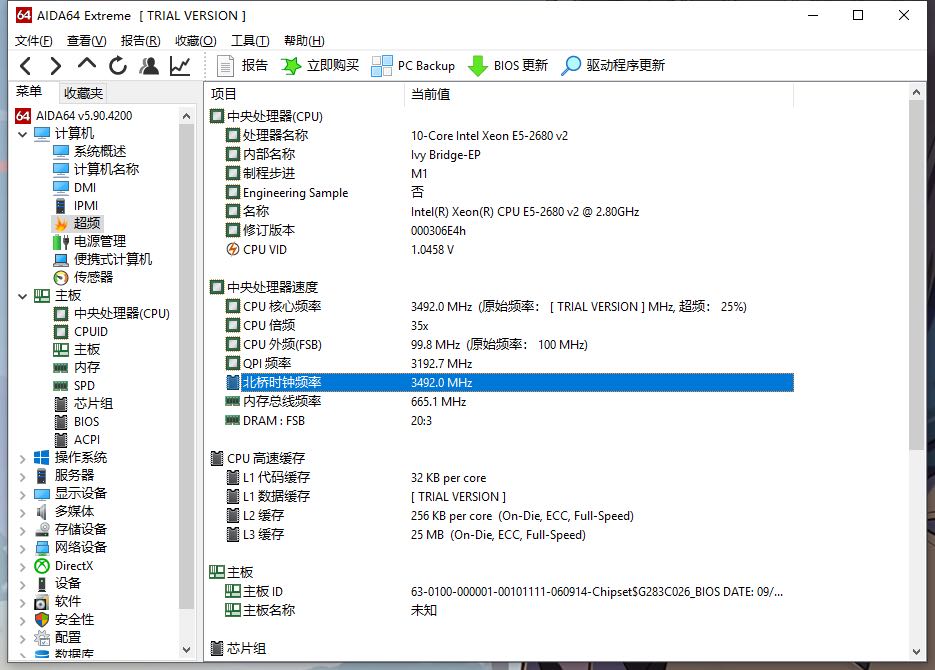Open the 文件(F) menu

click(33, 41)
